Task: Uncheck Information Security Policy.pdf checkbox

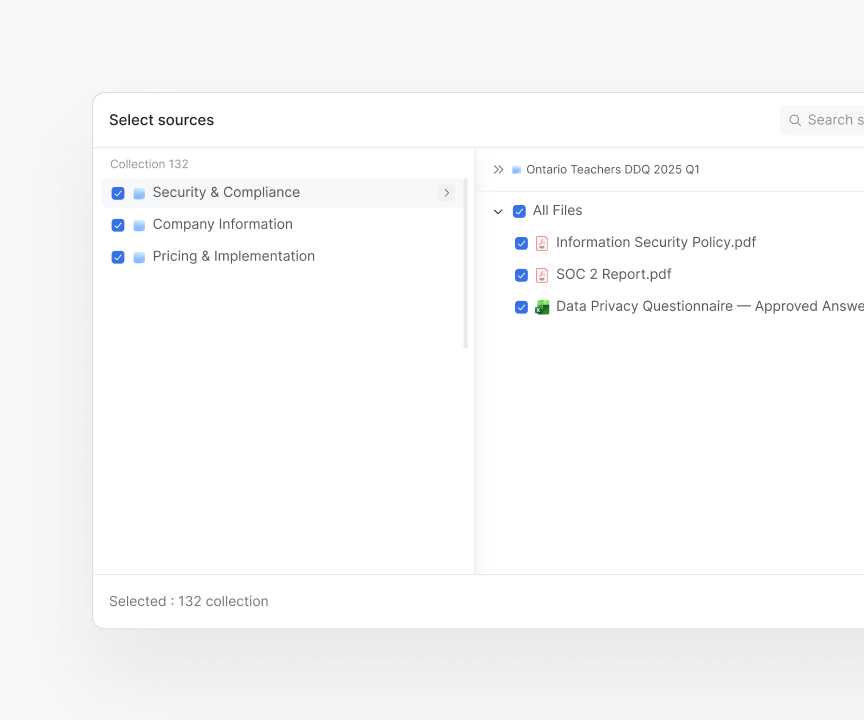Action: pyautogui.click(x=521, y=243)
